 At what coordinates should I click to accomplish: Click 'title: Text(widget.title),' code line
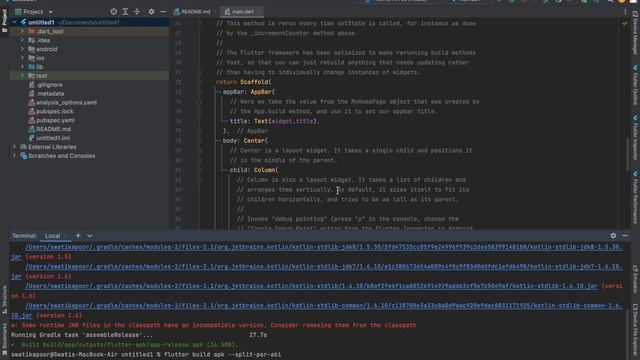click(275, 121)
